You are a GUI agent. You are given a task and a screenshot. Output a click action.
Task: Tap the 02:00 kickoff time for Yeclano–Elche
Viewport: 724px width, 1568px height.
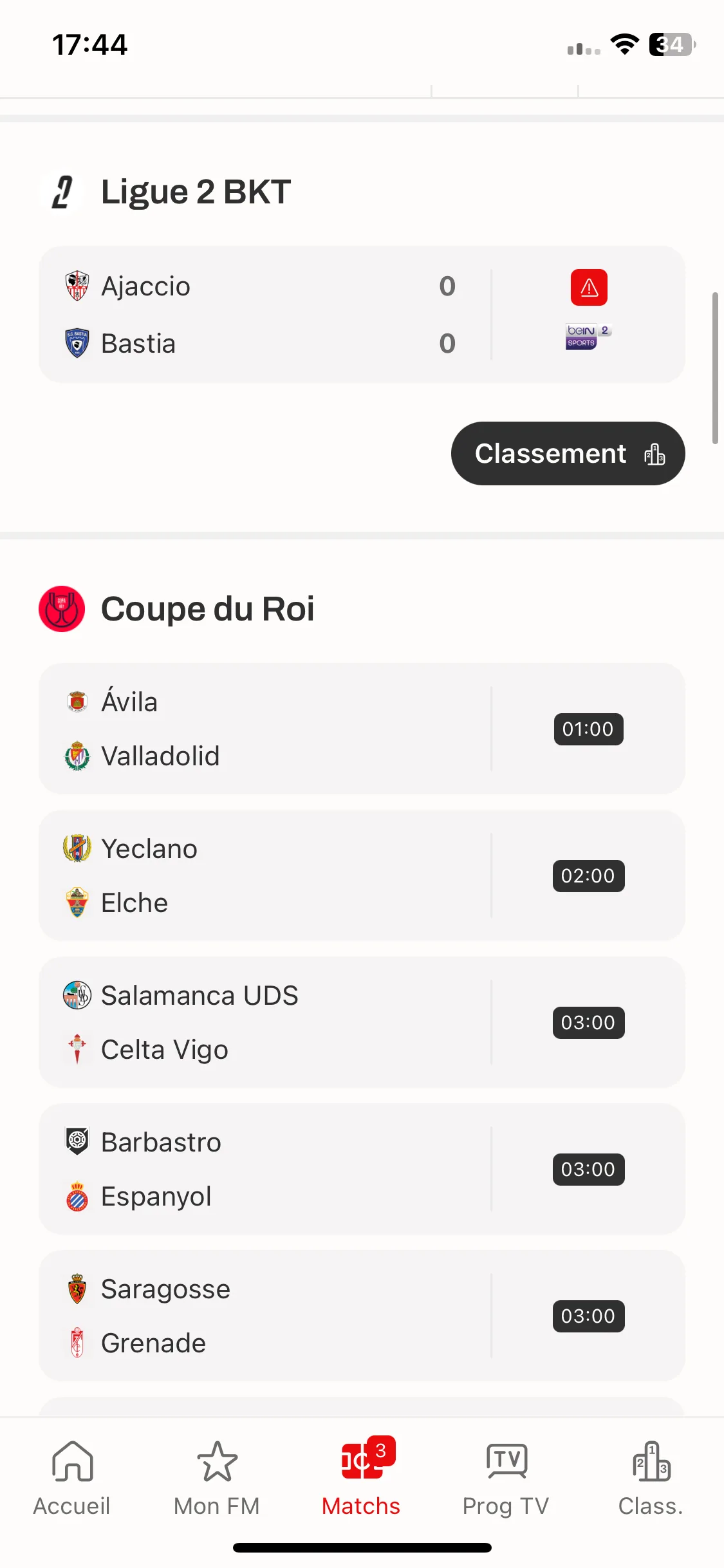pyautogui.click(x=588, y=876)
